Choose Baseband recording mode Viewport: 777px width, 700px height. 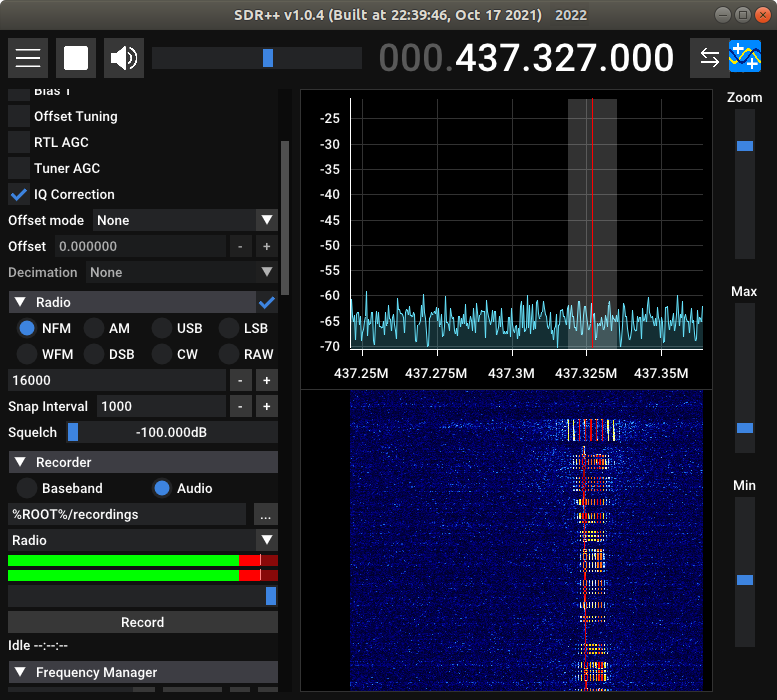coord(27,488)
